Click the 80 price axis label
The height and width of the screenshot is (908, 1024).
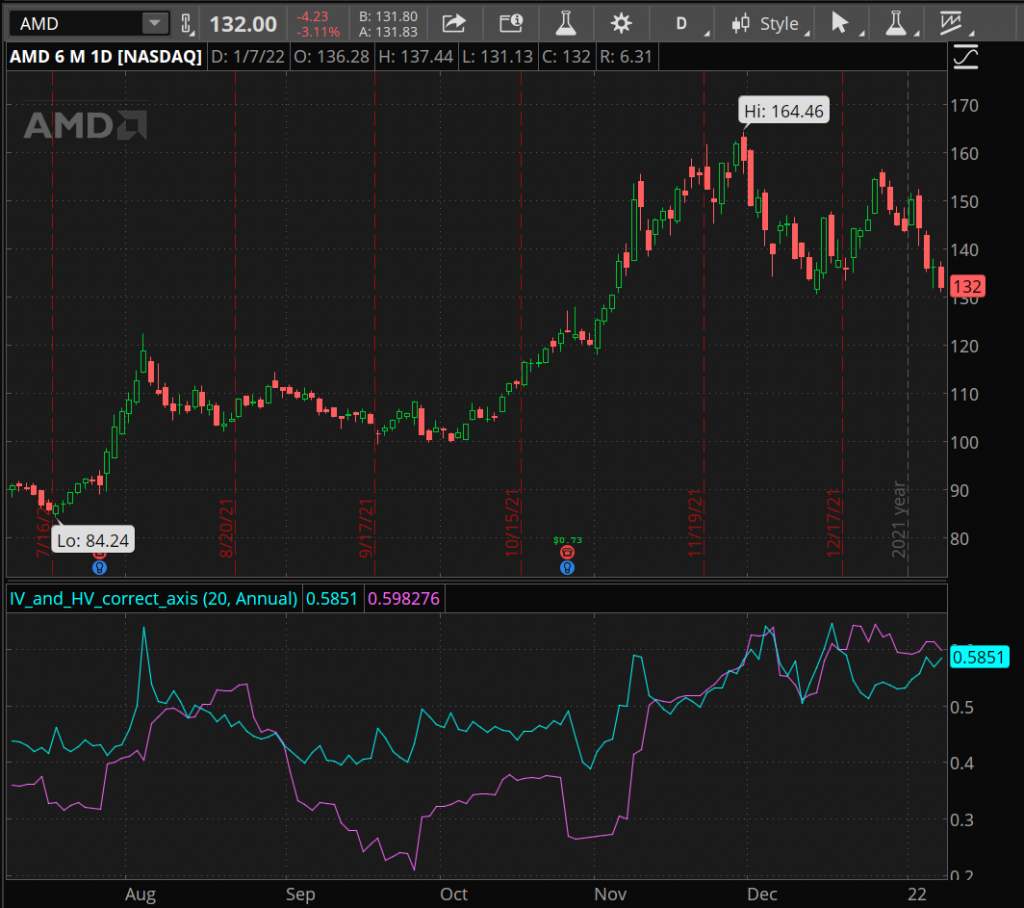960,539
